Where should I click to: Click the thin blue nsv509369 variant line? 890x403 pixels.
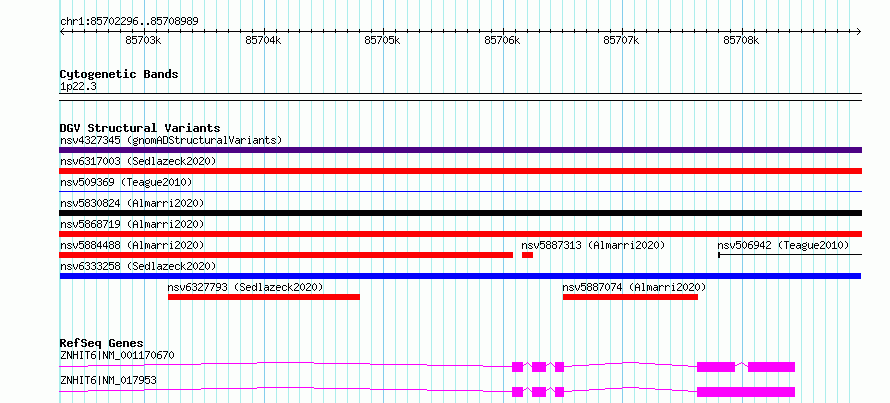click(x=460, y=192)
